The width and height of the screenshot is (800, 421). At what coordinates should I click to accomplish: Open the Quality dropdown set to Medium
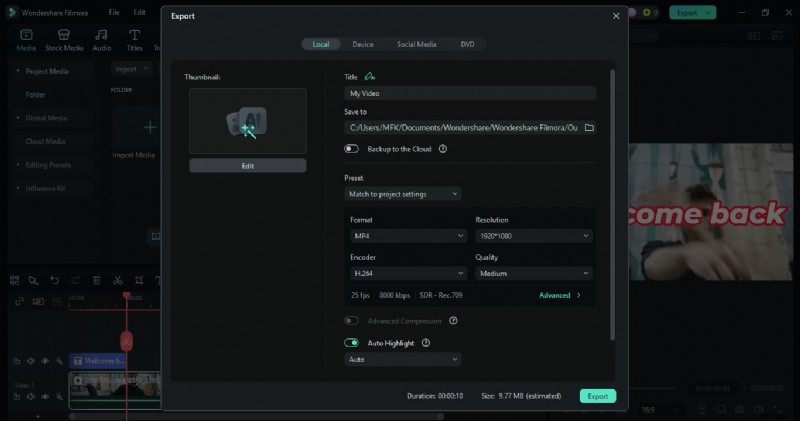[x=533, y=273]
